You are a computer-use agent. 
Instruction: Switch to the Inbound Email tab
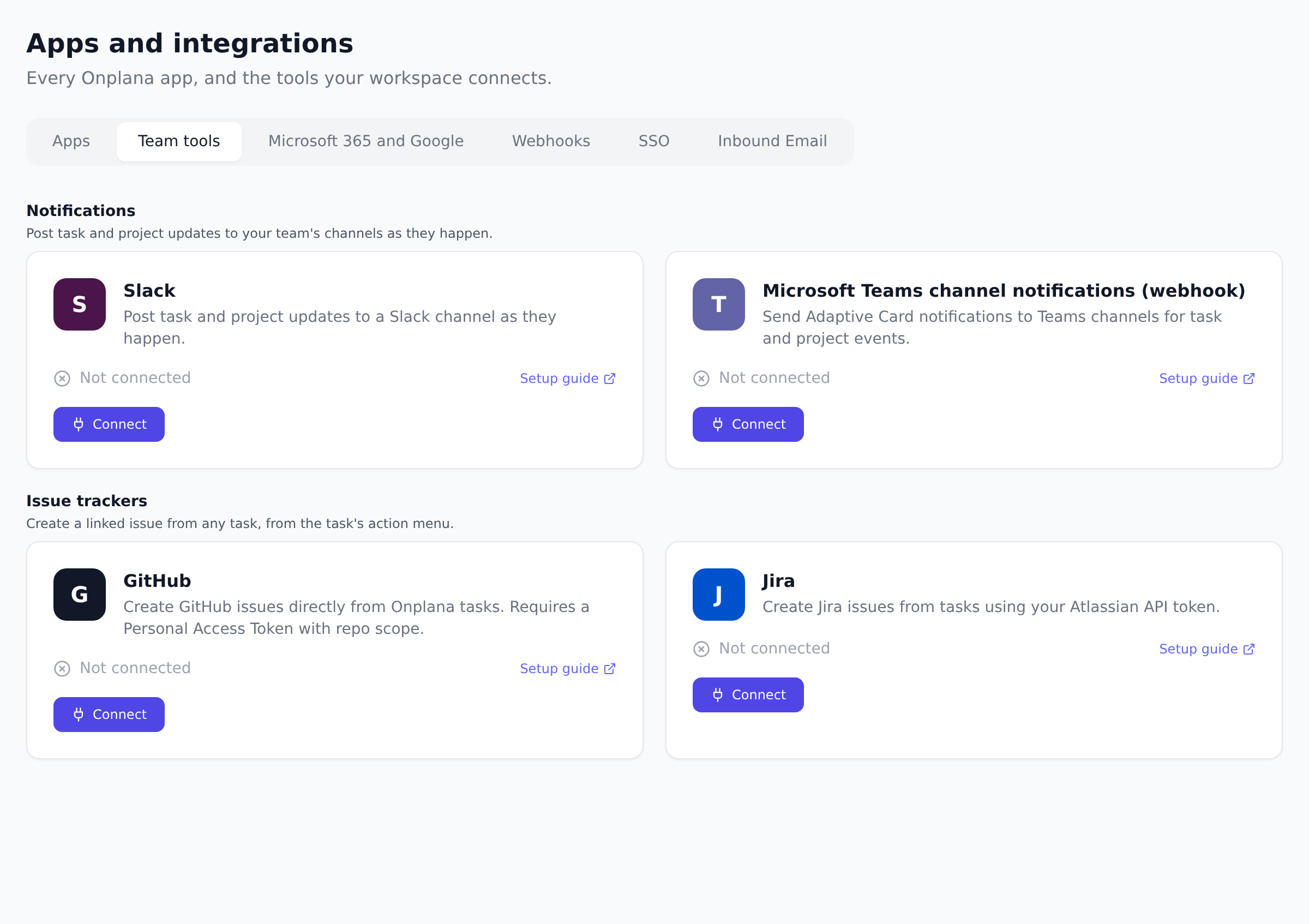click(772, 141)
